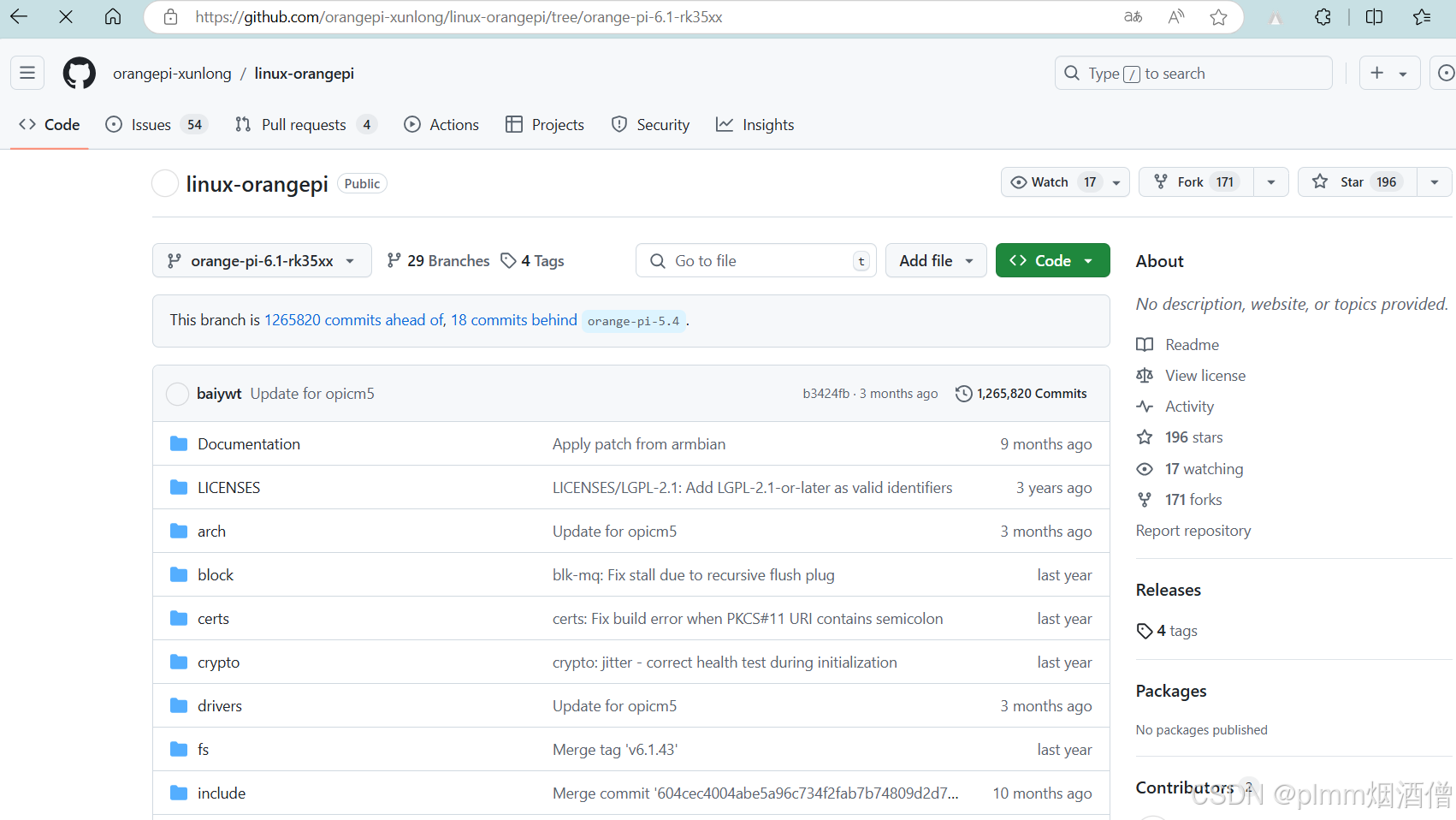1456x820 pixels.
Task: Open 'Apply patch from armbian' commit message
Action: 638,444
